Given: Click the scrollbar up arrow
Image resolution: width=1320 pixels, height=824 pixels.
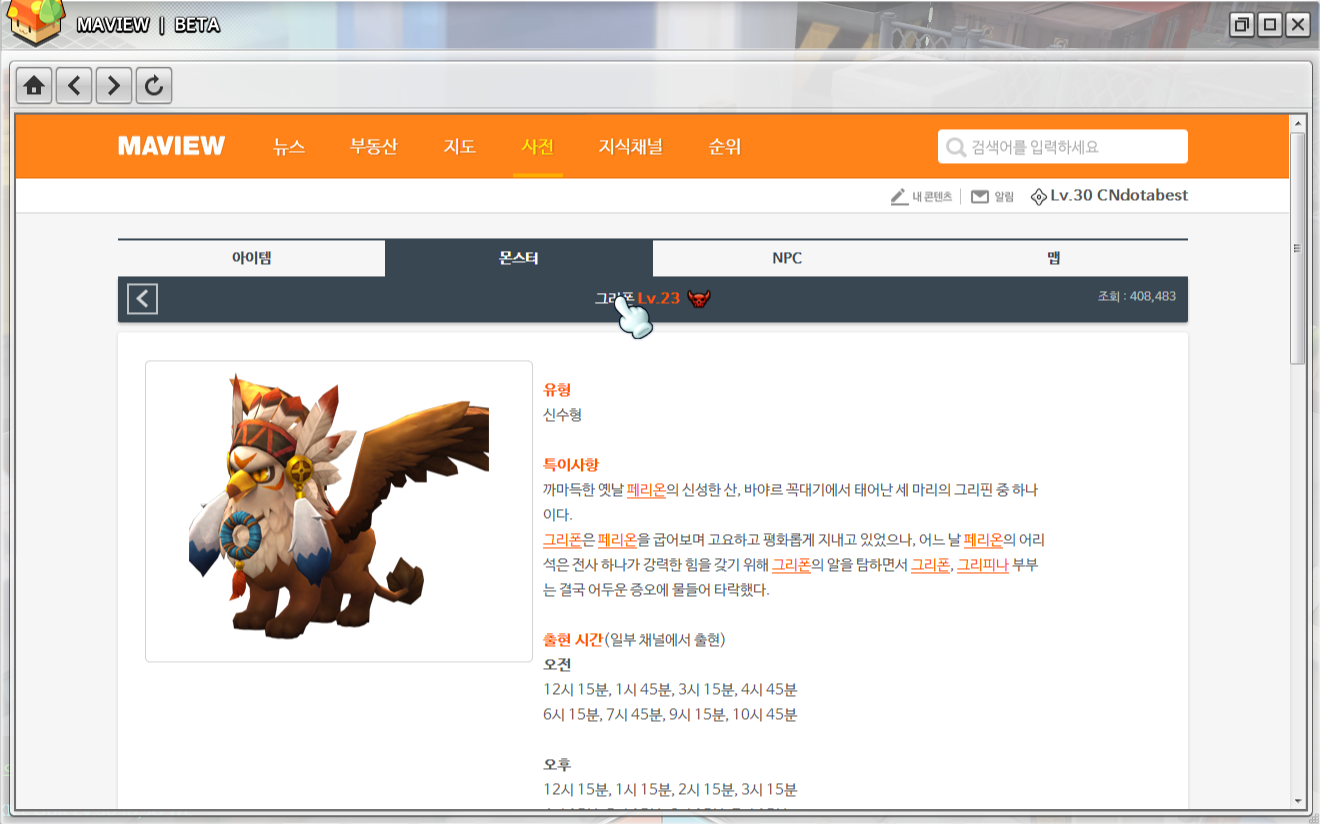Looking at the screenshot, I should pyautogui.click(x=1298, y=123).
